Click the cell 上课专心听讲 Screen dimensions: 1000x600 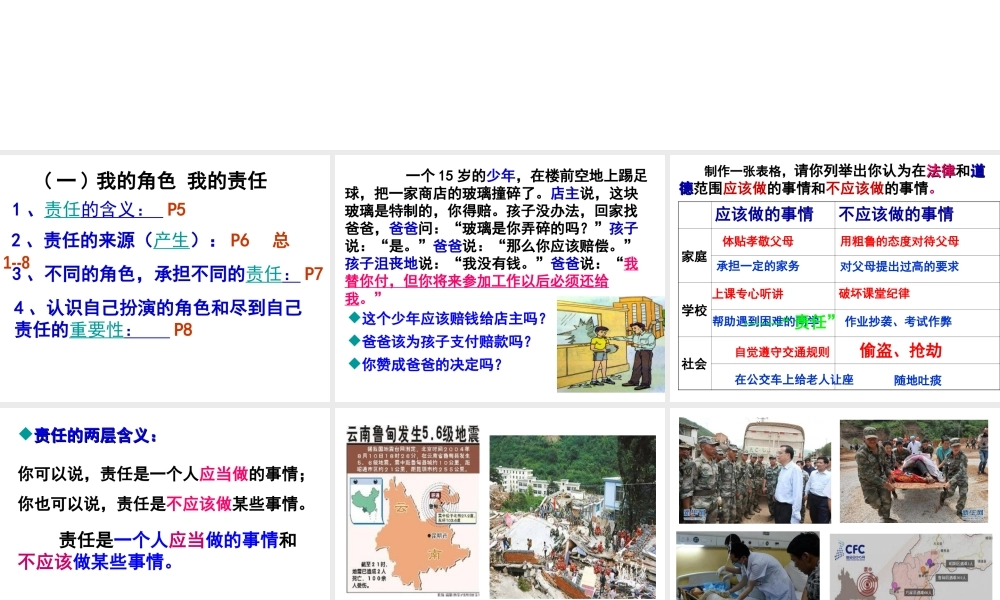[747, 294]
